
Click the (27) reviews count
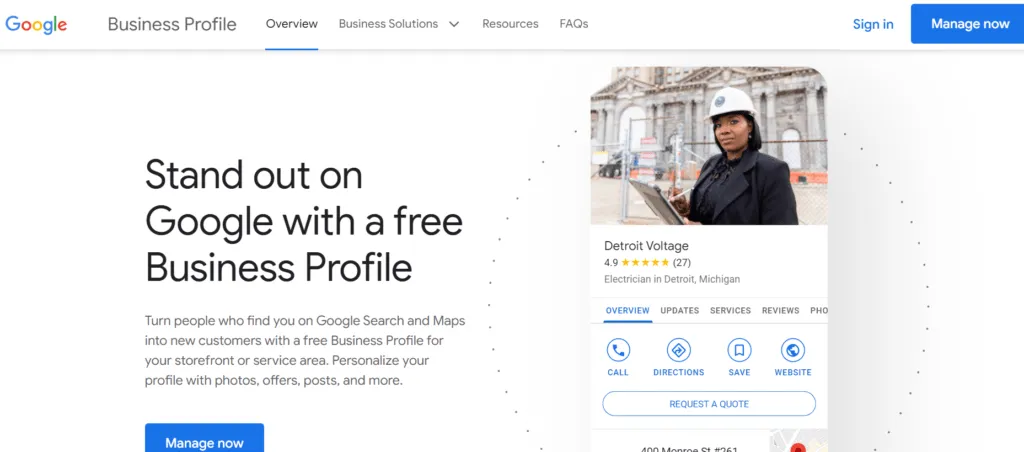point(682,263)
